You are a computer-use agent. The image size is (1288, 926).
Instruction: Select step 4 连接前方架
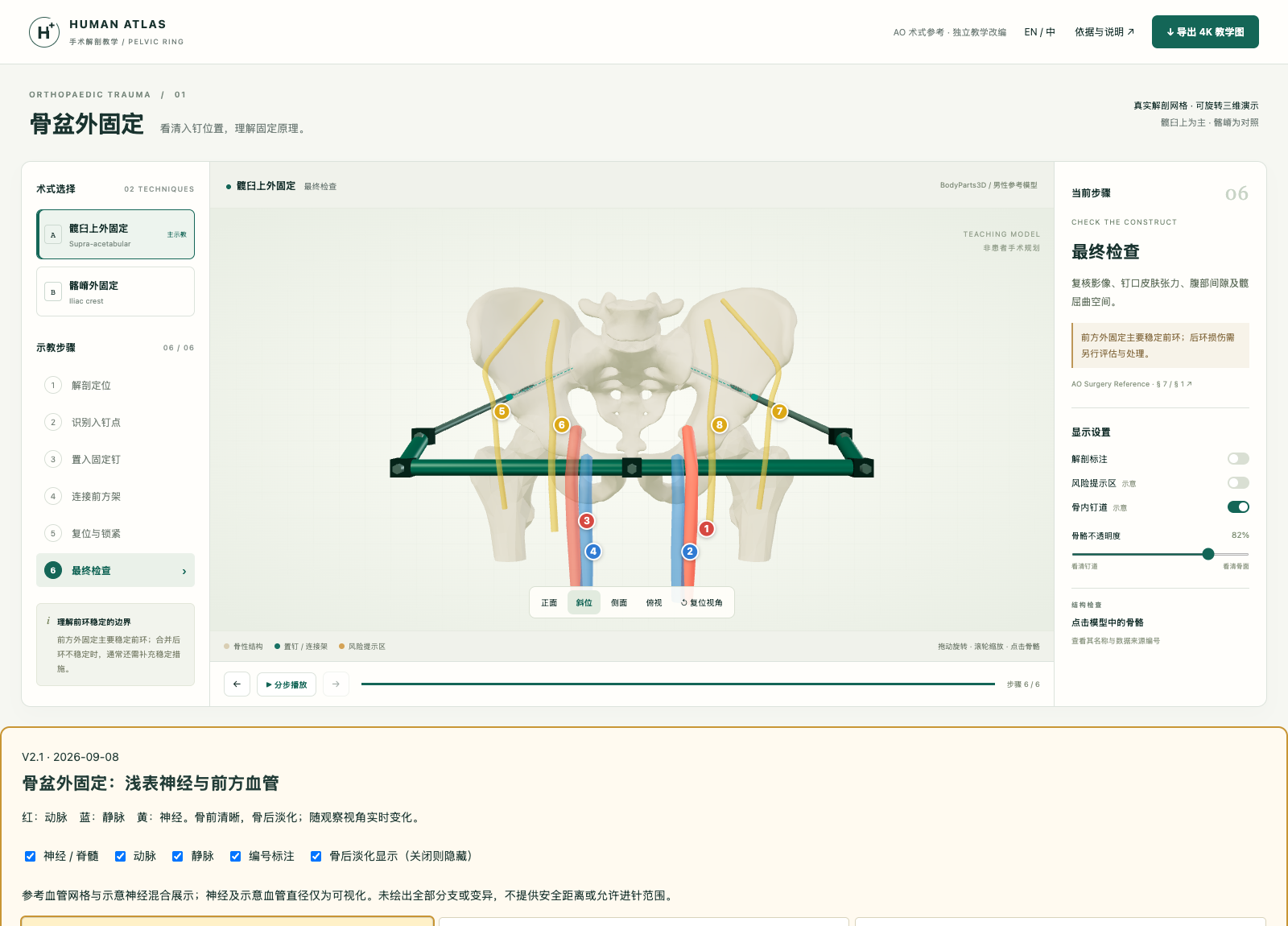tap(115, 496)
